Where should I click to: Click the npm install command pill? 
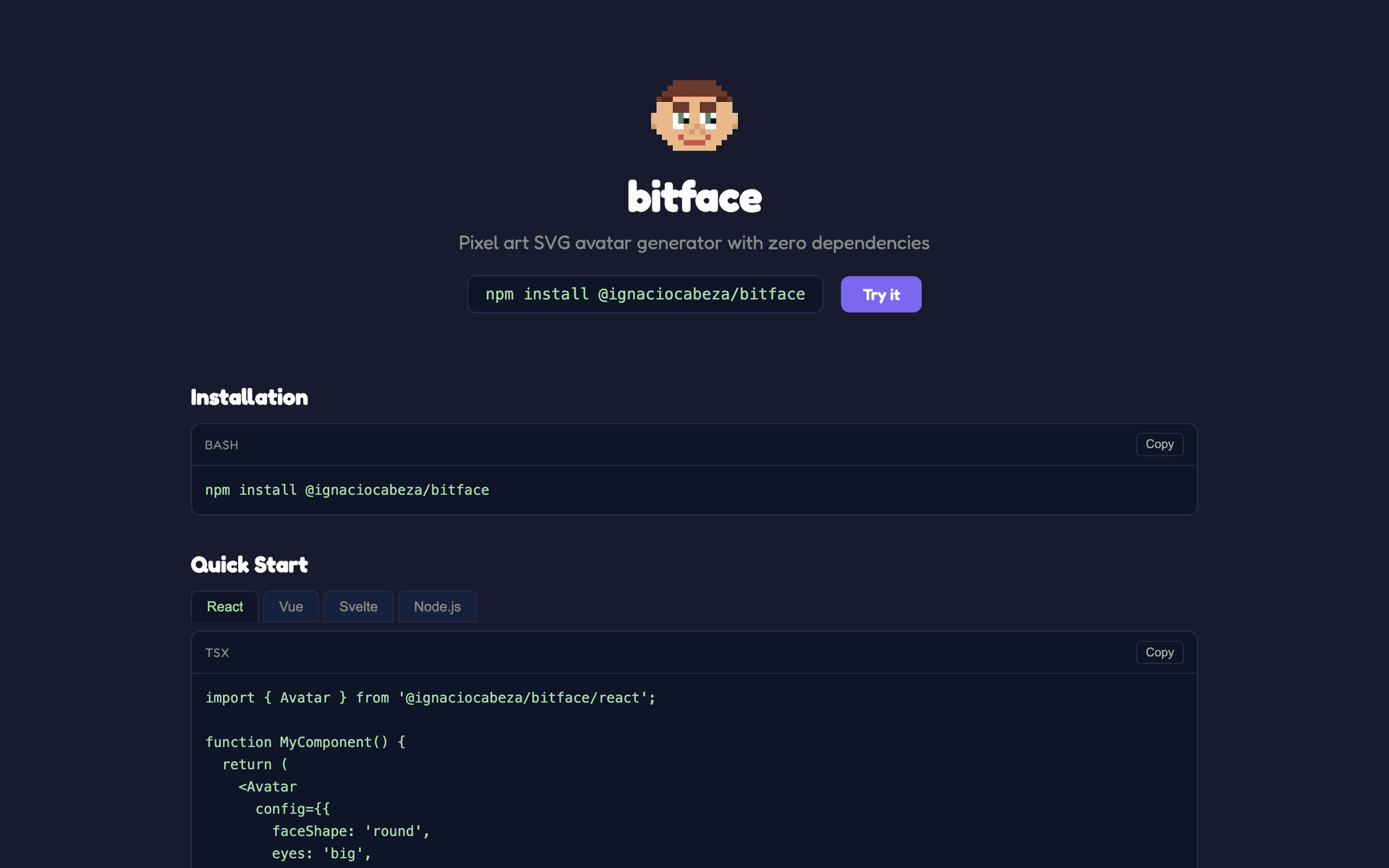(645, 294)
